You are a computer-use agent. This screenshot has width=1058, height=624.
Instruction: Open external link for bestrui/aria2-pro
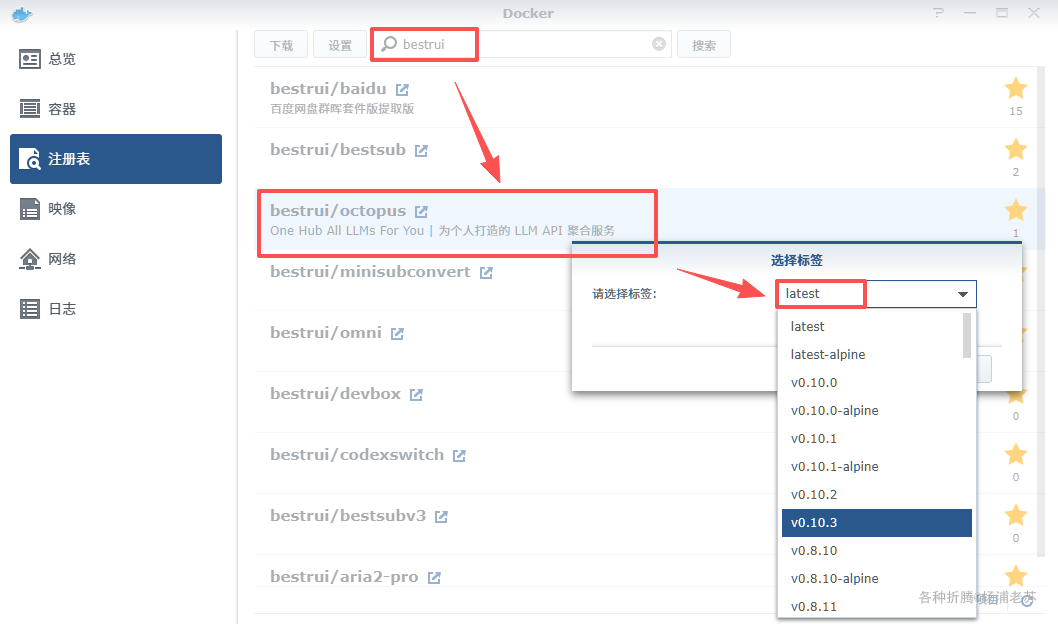coord(434,578)
